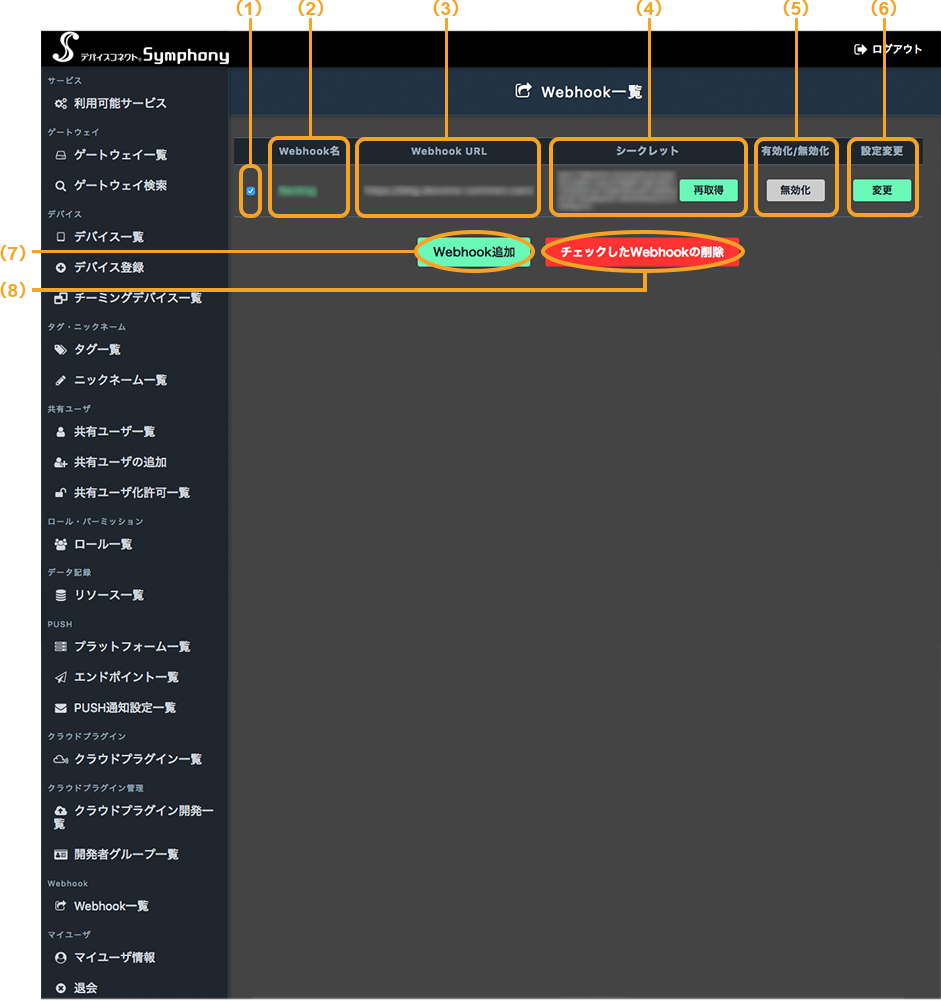Click paper-plane icon beside エンドポイント一覧
The image size is (941, 1001).
click(x=61, y=677)
